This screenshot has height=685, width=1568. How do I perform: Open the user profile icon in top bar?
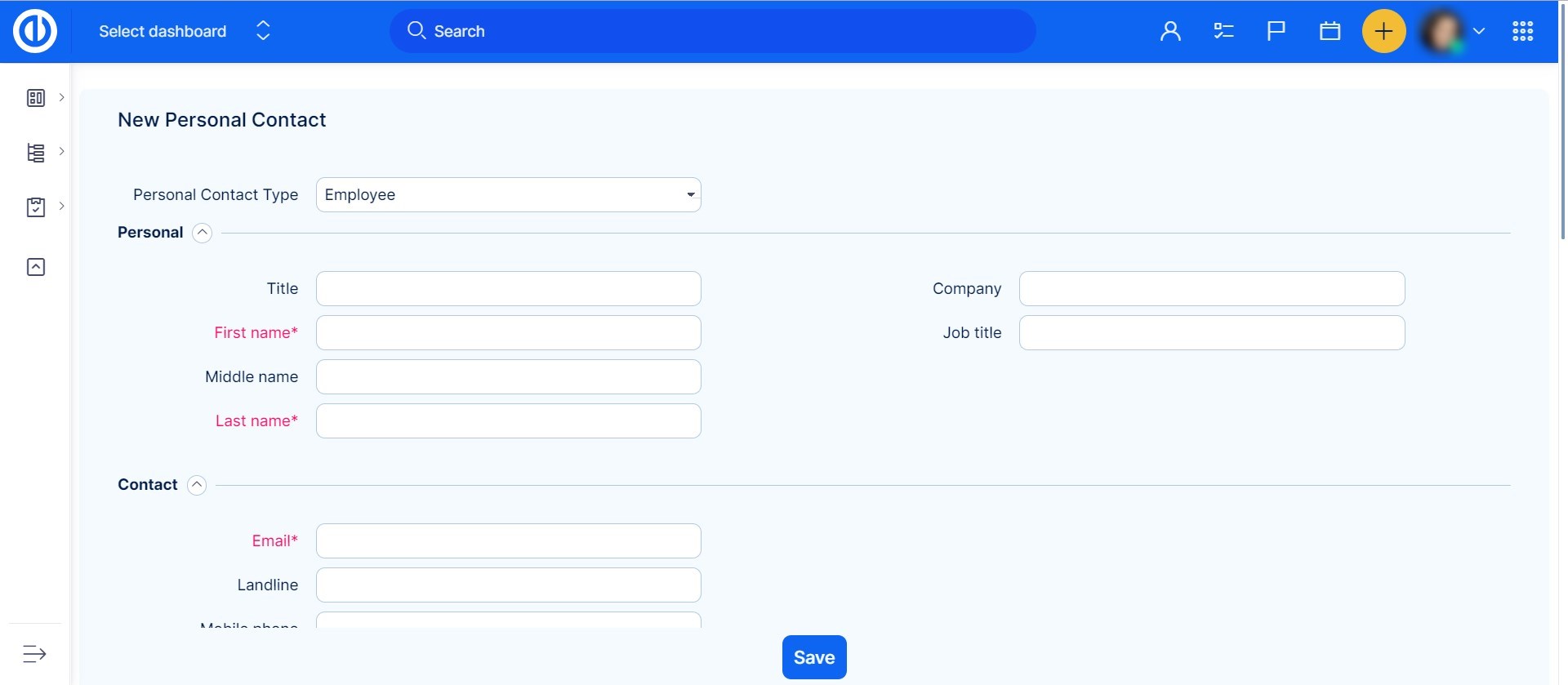[x=1170, y=31]
